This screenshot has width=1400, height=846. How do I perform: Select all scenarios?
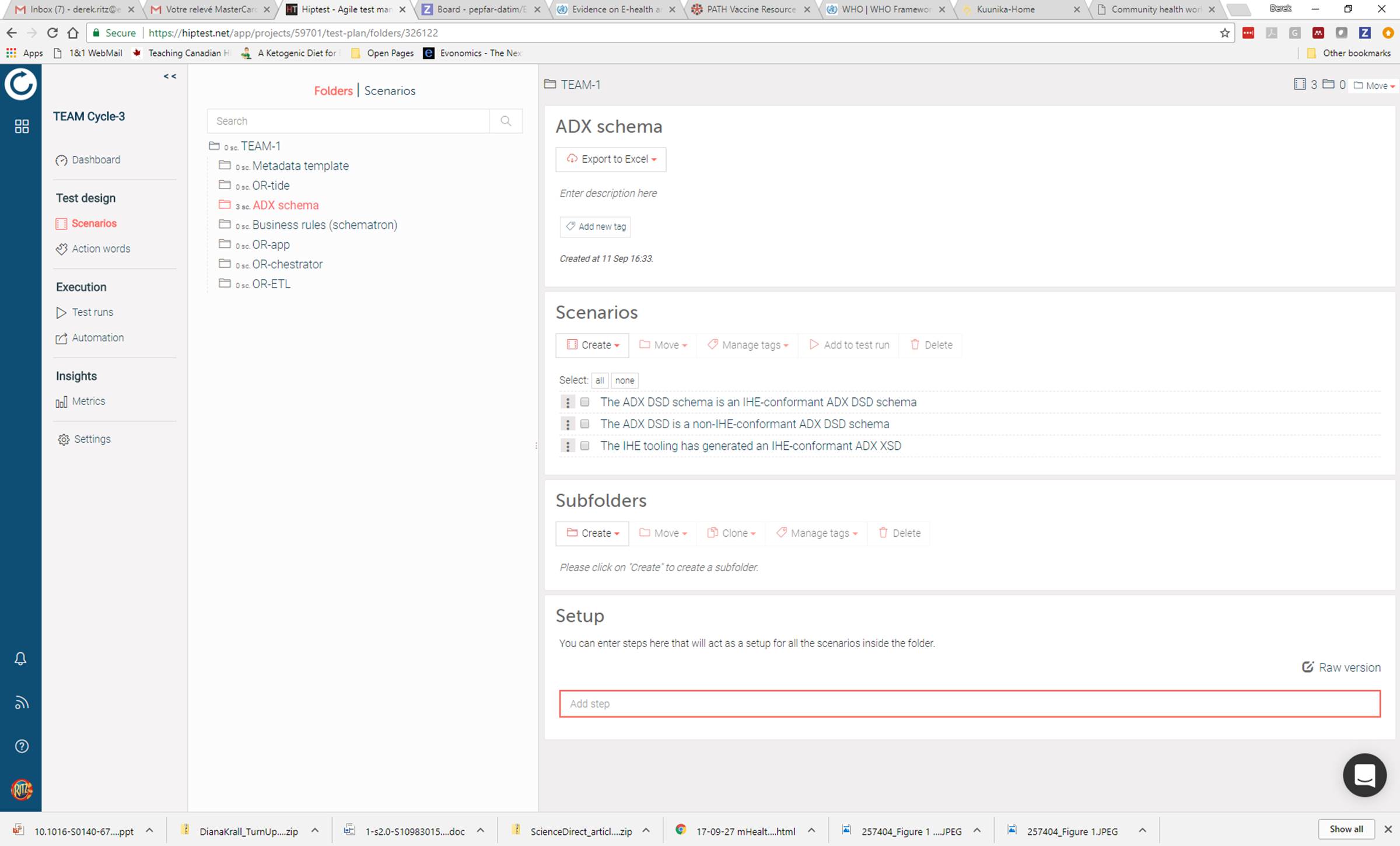point(599,380)
